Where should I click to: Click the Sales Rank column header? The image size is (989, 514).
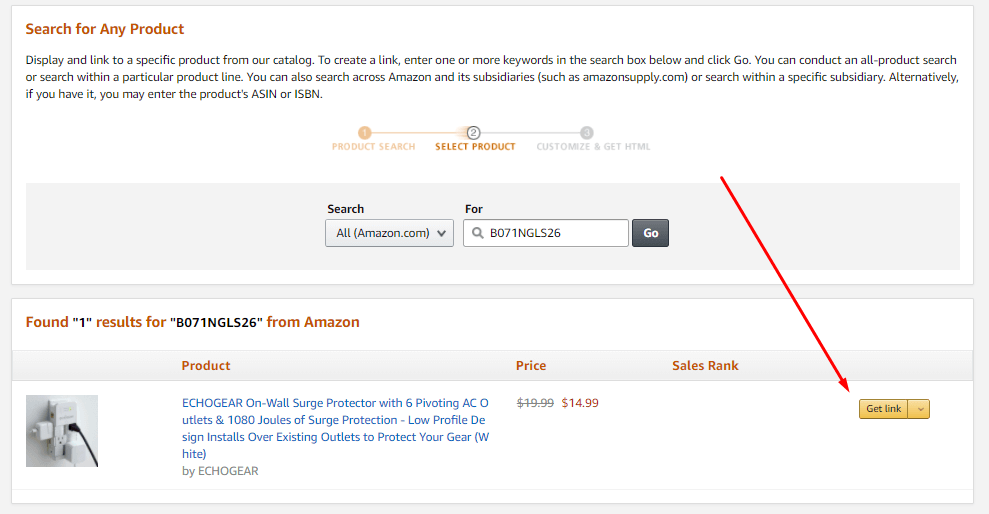(x=705, y=366)
